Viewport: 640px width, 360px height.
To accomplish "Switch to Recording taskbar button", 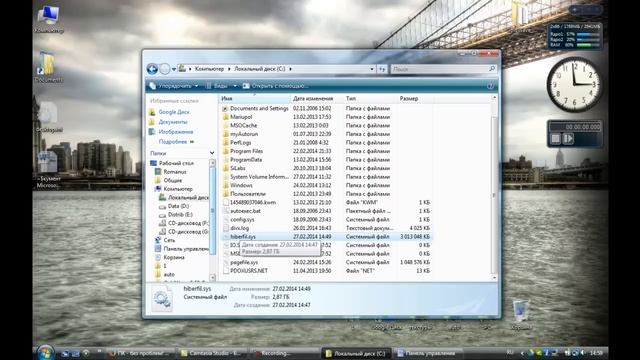I will [x=283, y=353].
